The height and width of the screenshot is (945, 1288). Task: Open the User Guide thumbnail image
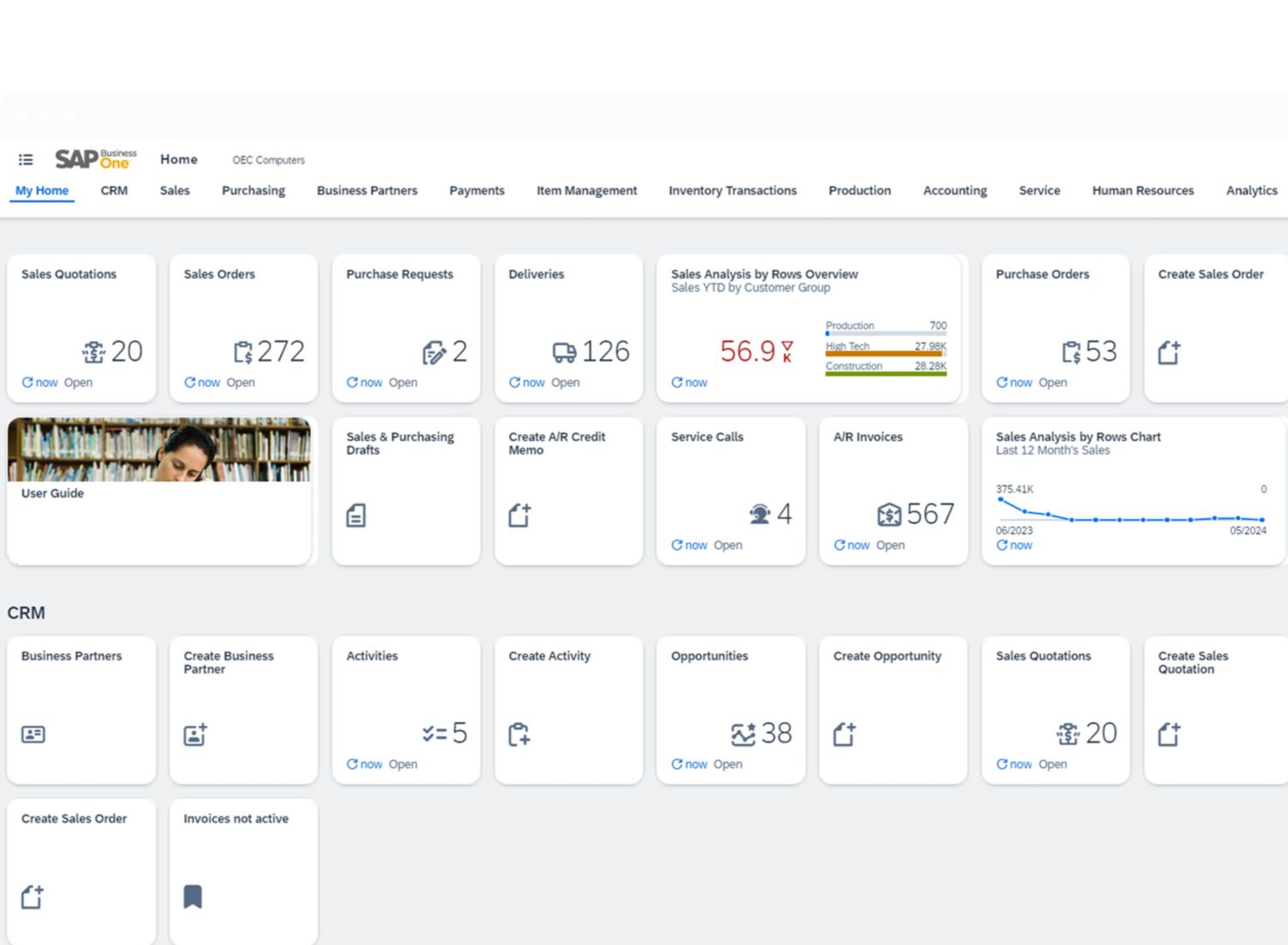point(160,449)
